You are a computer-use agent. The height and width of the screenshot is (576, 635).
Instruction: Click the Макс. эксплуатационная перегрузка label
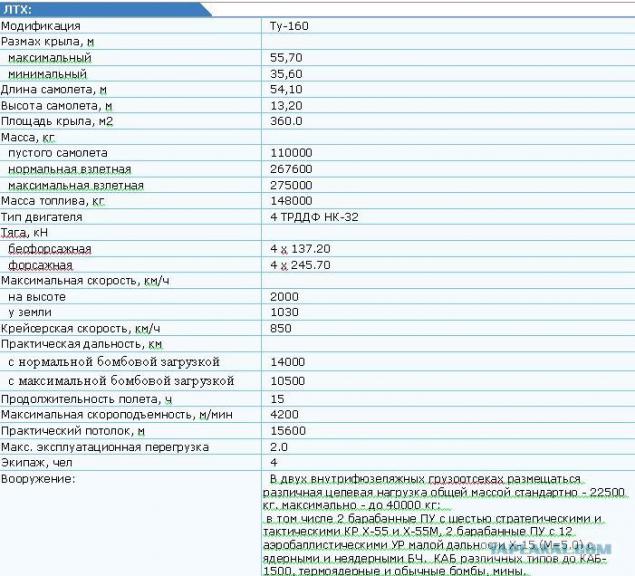click(105, 447)
